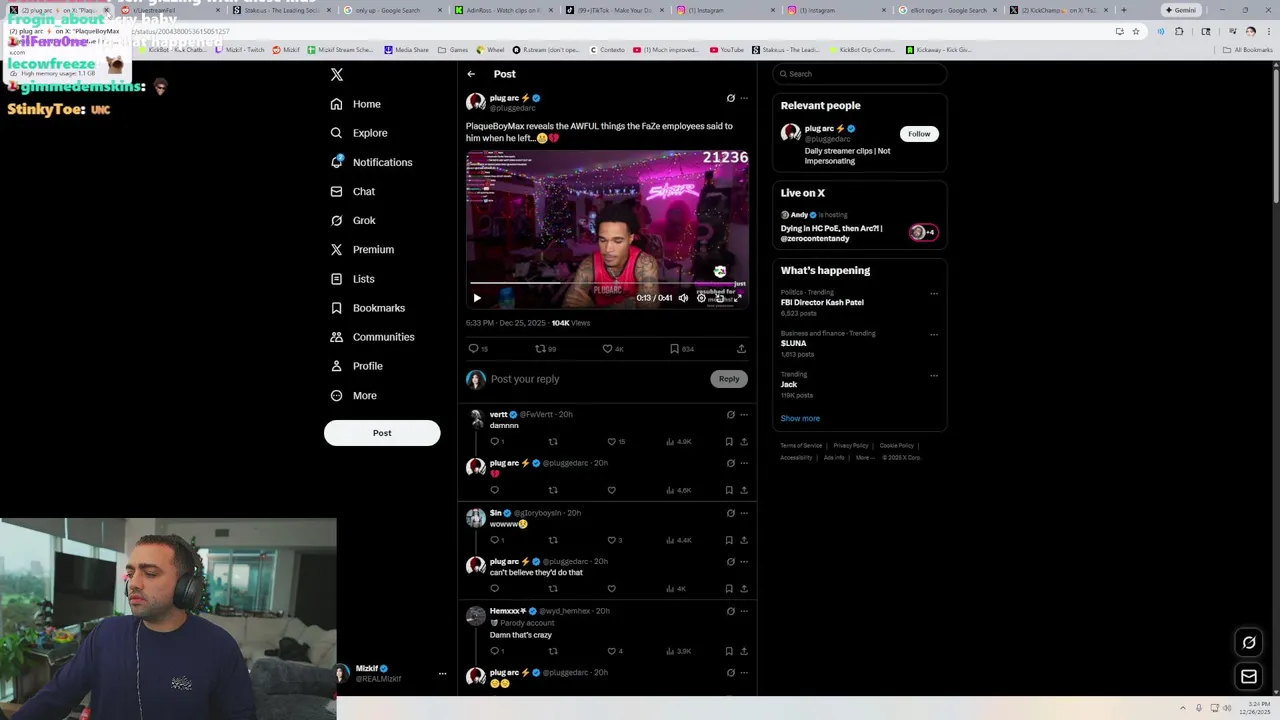The height and width of the screenshot is (720, 1280).
Task: Click the reply icon showing 15 replies
Action: (x=477, y=349)
